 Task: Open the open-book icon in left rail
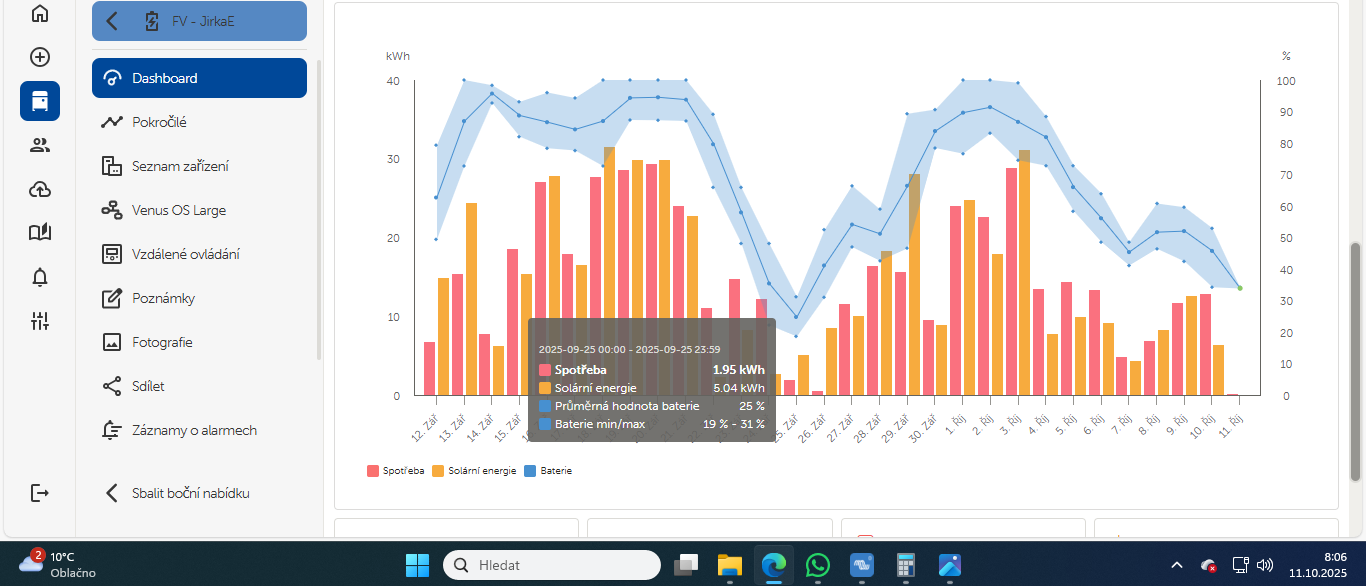point(40,233)
